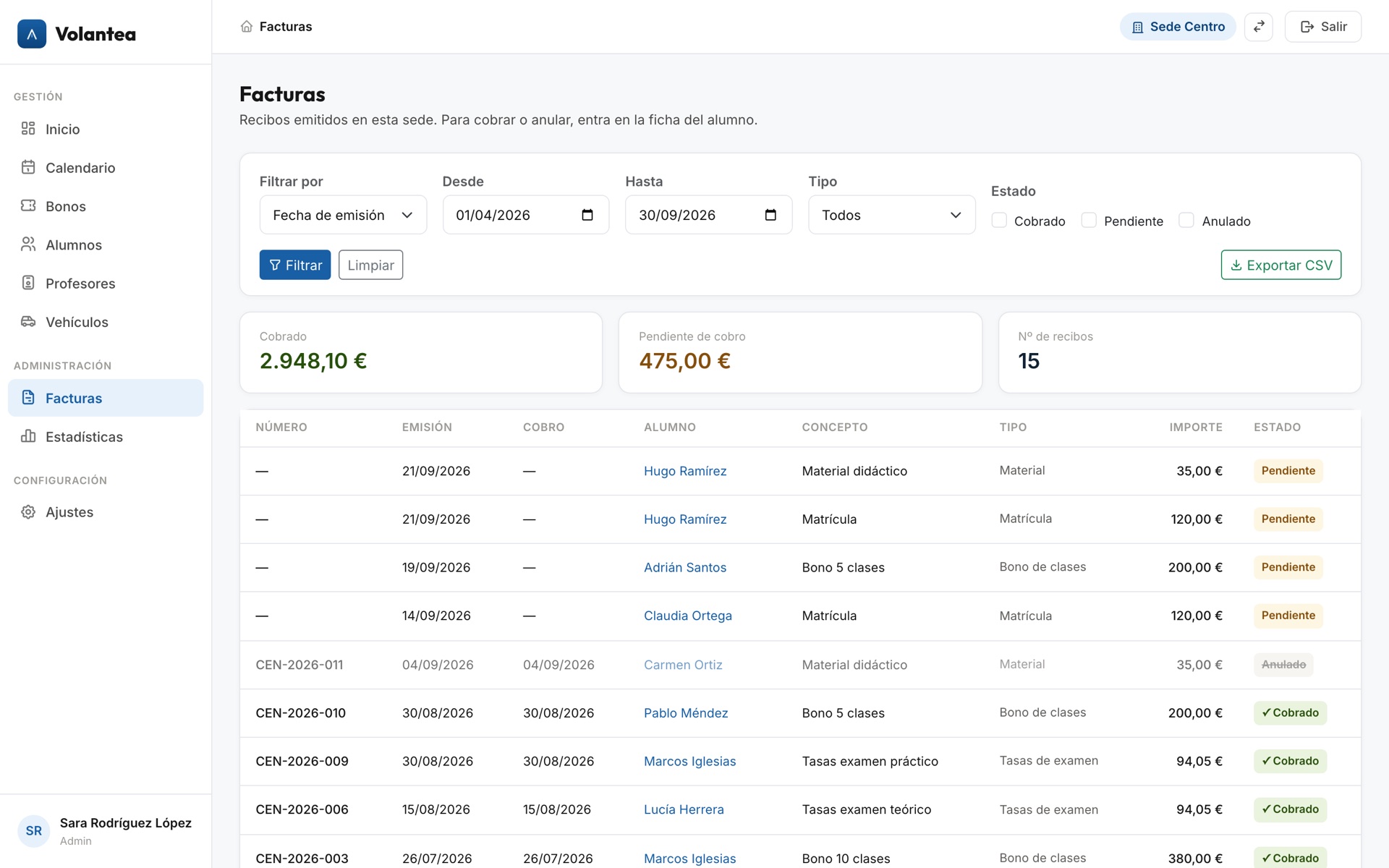Click invoice number CEN-2026-010
The height and width of the screenshot is (868, 1389).
pyautogui.click(x=301, y=713)
